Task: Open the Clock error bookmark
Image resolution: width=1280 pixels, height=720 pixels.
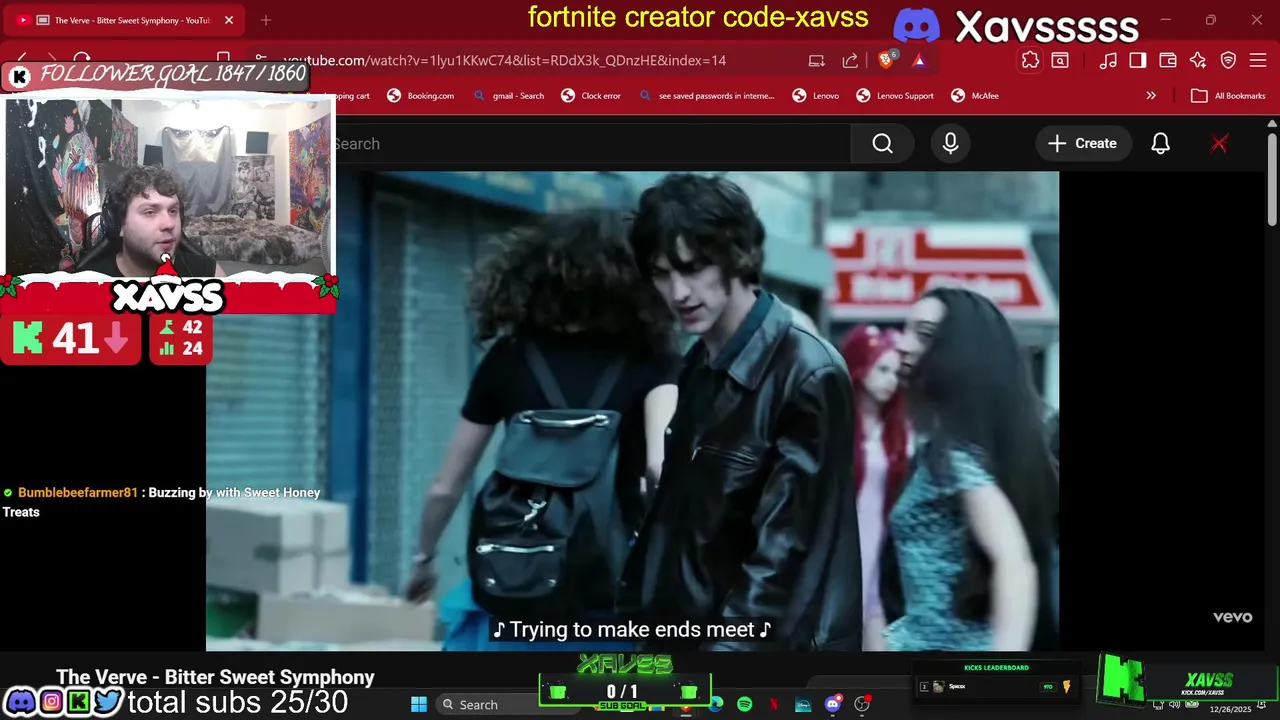Action: [x=591, y=96]
